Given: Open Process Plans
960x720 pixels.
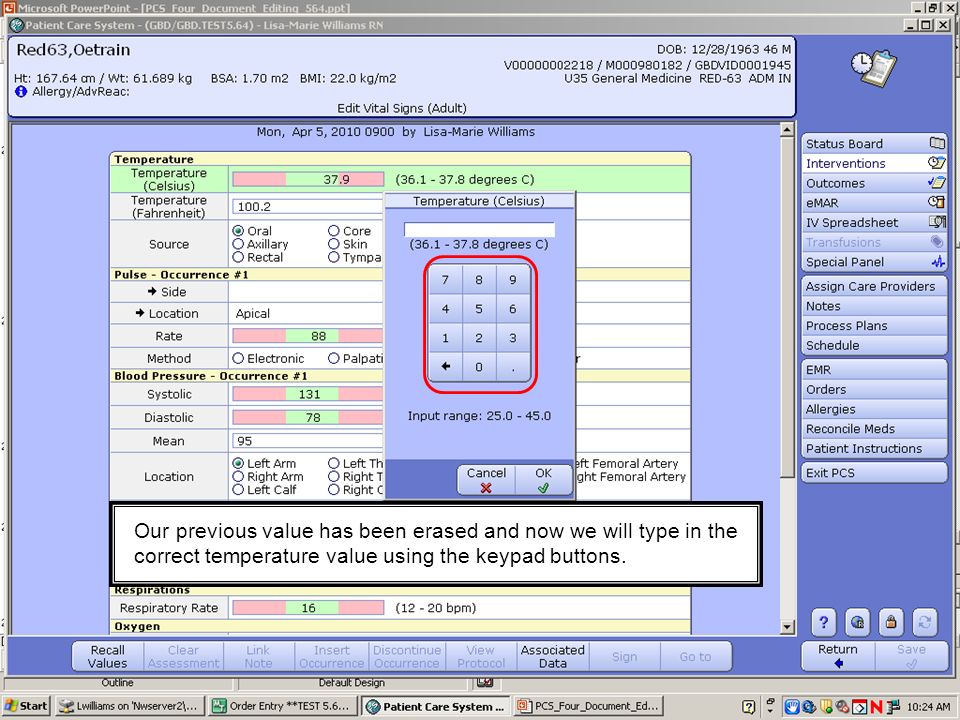Looking at the screenshot, I should click(x=874, y=326).
